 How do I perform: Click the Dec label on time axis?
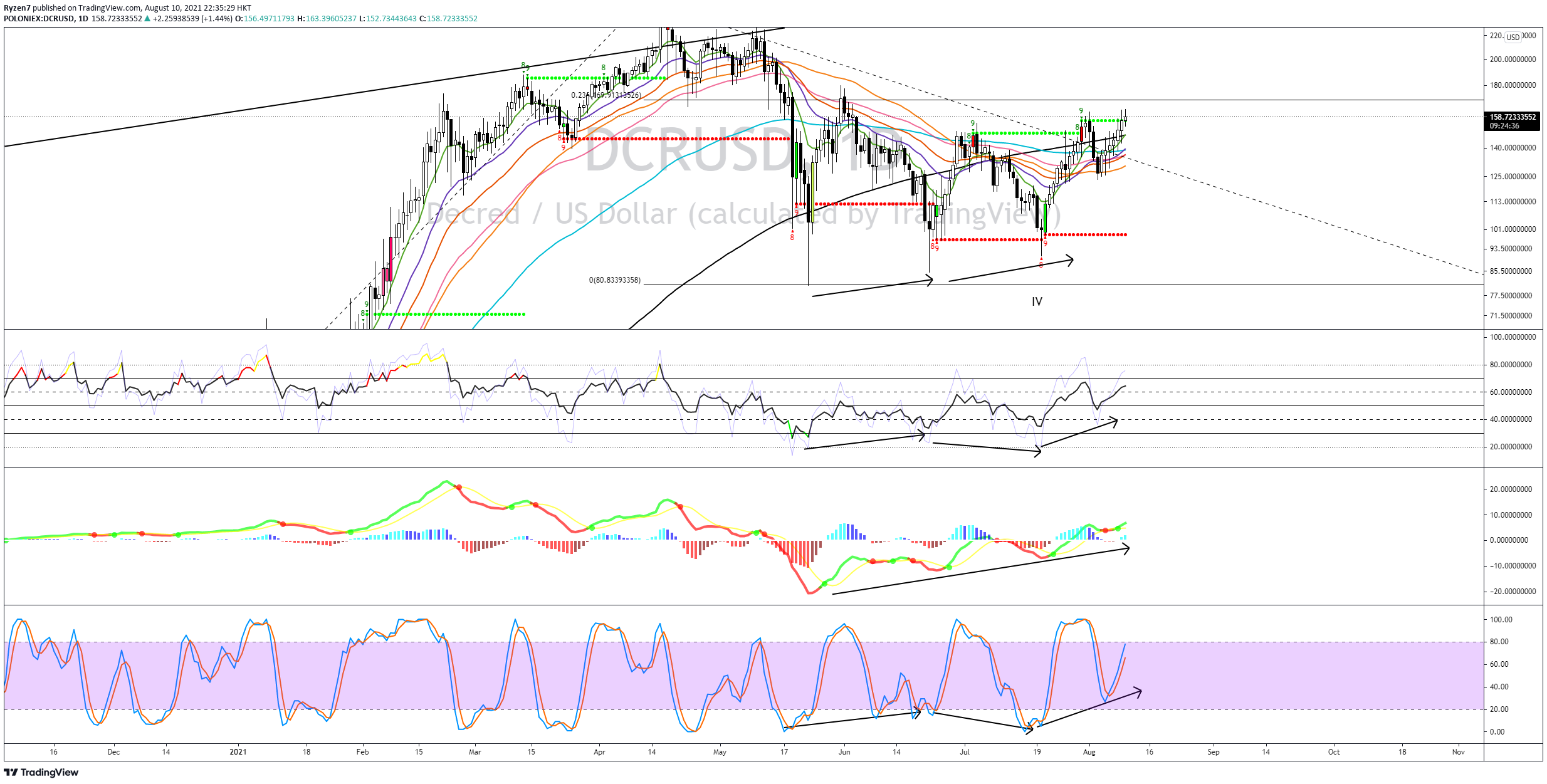[x=113, y=752]
